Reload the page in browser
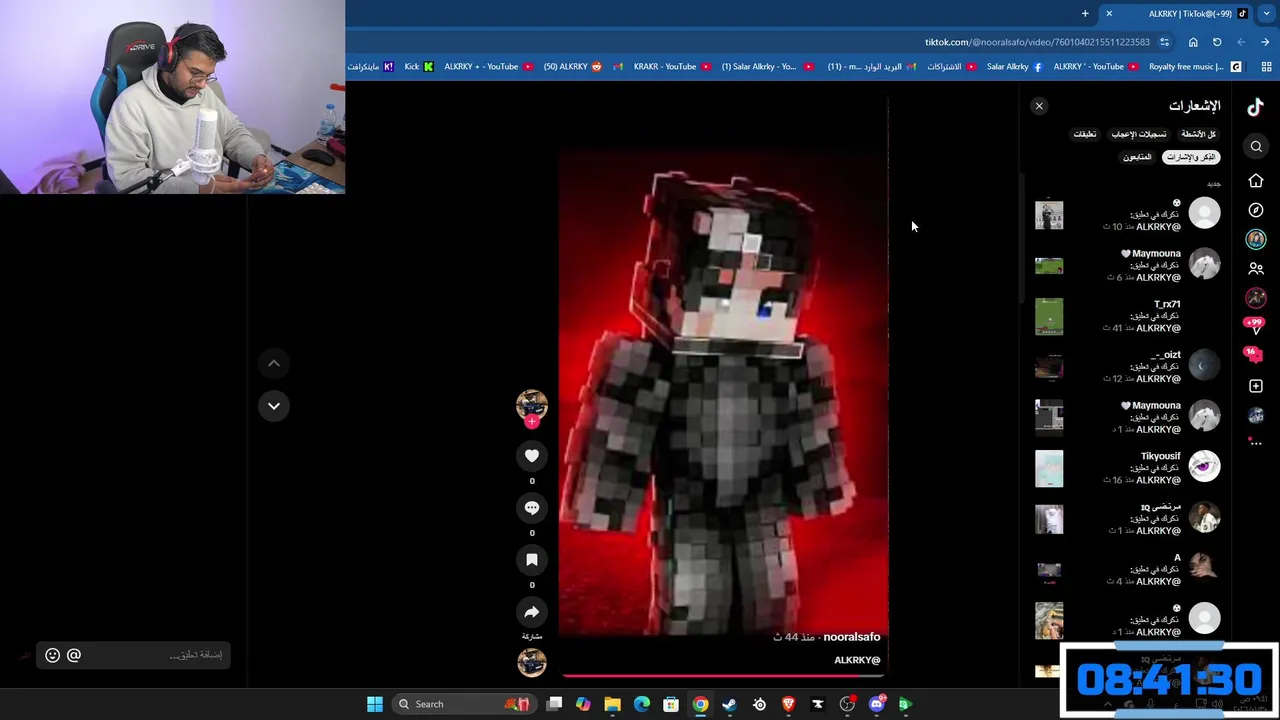The width and height of the screenshot is (1280, 720). (1217, 42)
